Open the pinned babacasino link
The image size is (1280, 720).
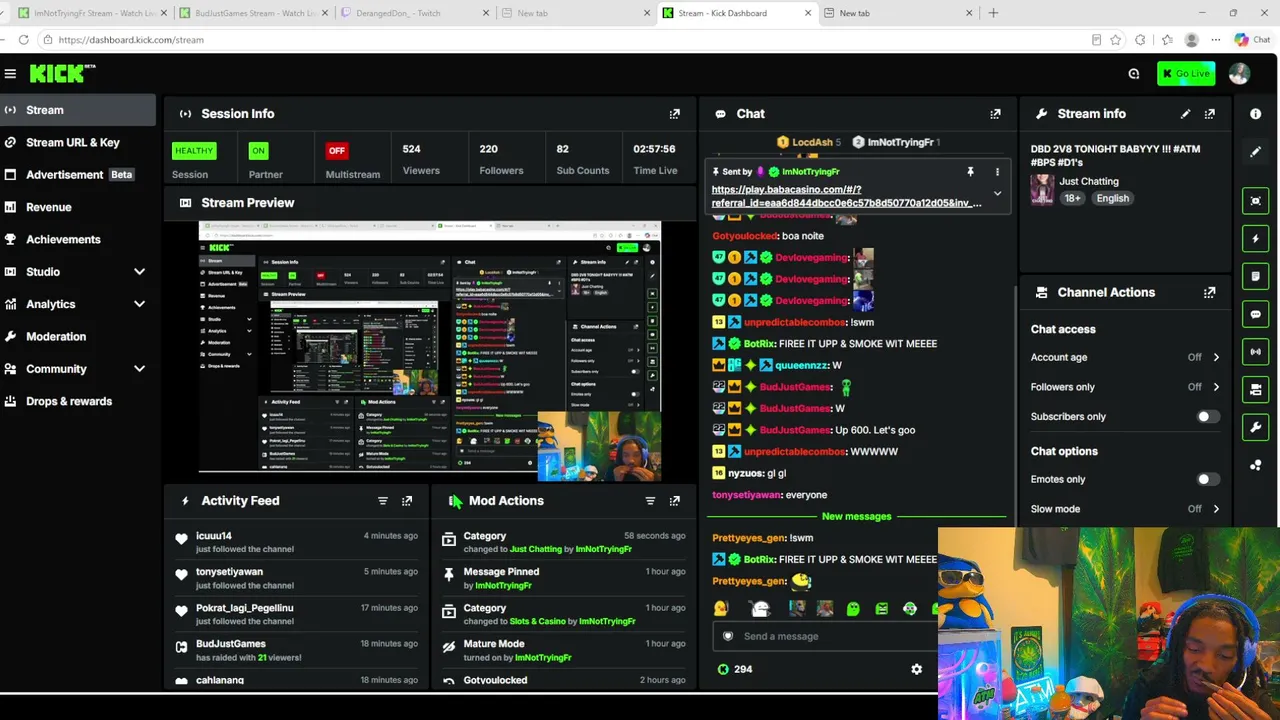(x=846, y=196)
